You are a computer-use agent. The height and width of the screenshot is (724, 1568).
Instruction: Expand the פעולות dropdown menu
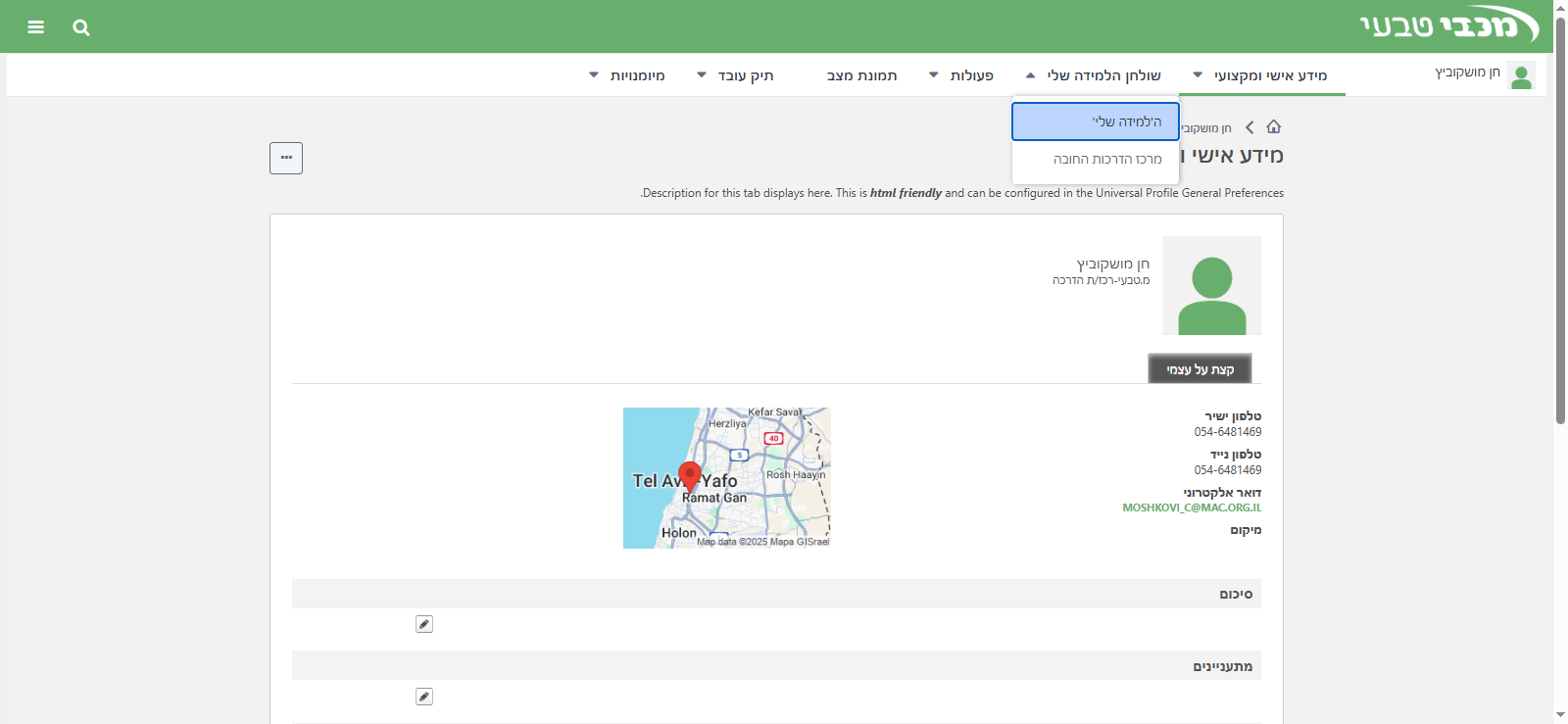961,75
